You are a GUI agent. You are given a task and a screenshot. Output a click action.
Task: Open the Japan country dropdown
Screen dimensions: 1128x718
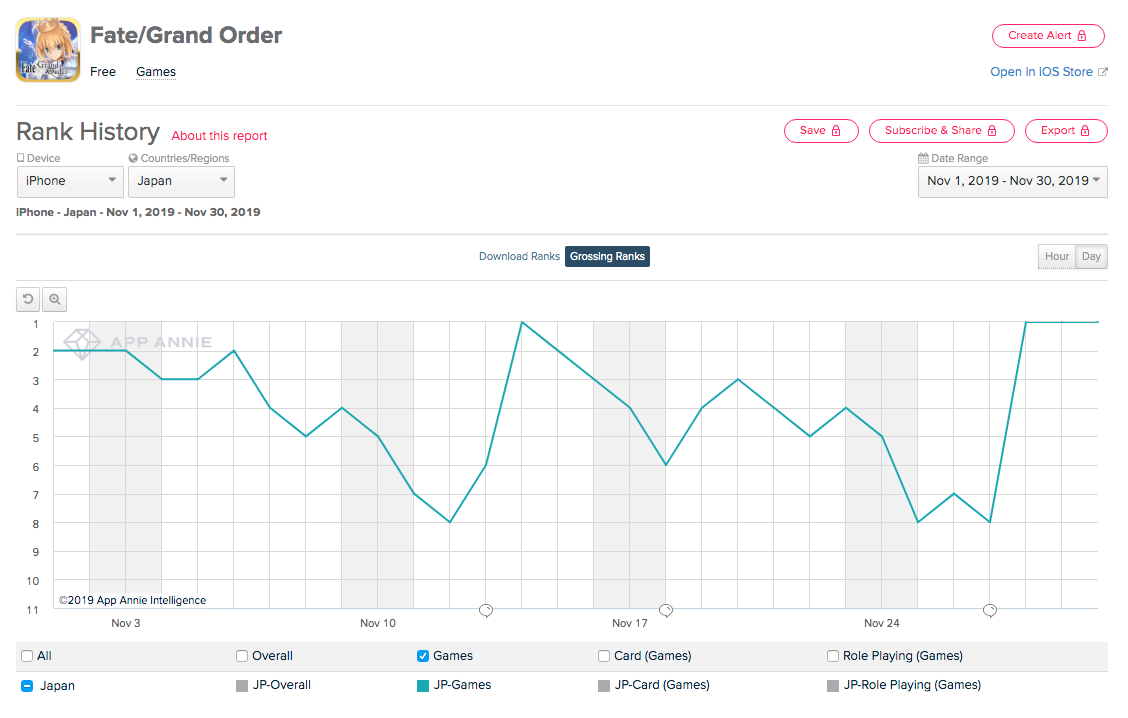[x=181, y=181]
